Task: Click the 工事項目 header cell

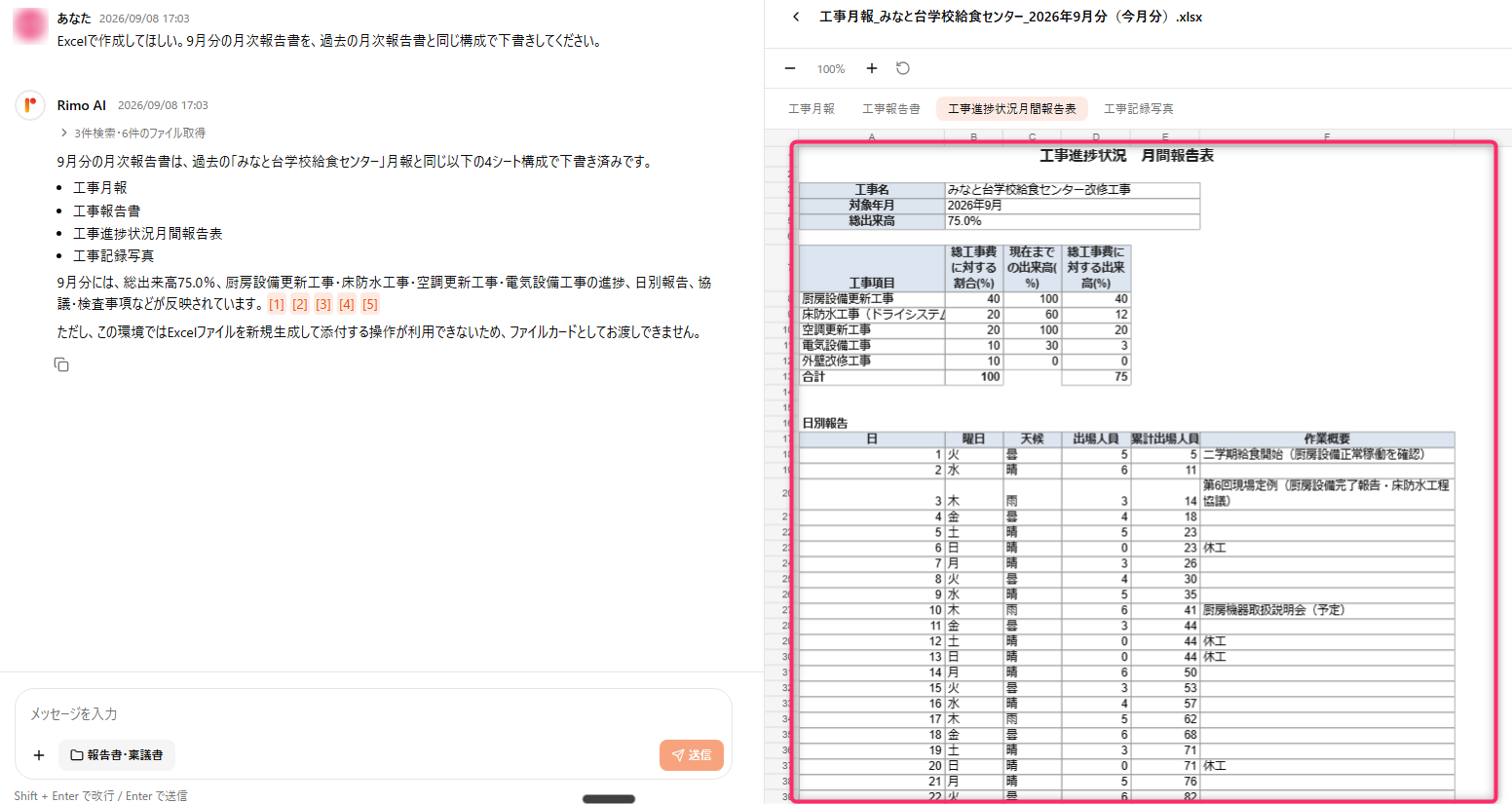Action: pyautogui.click(x=872, y=268)
